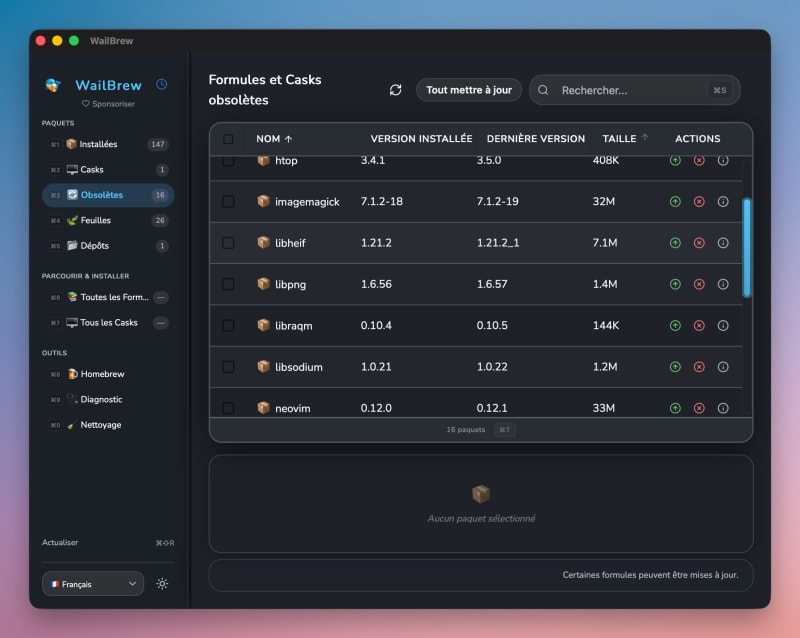Upgrade imagemagick with green arrow icon
The width and height of the screenshot is (800, 638).
tap(675, 202)
